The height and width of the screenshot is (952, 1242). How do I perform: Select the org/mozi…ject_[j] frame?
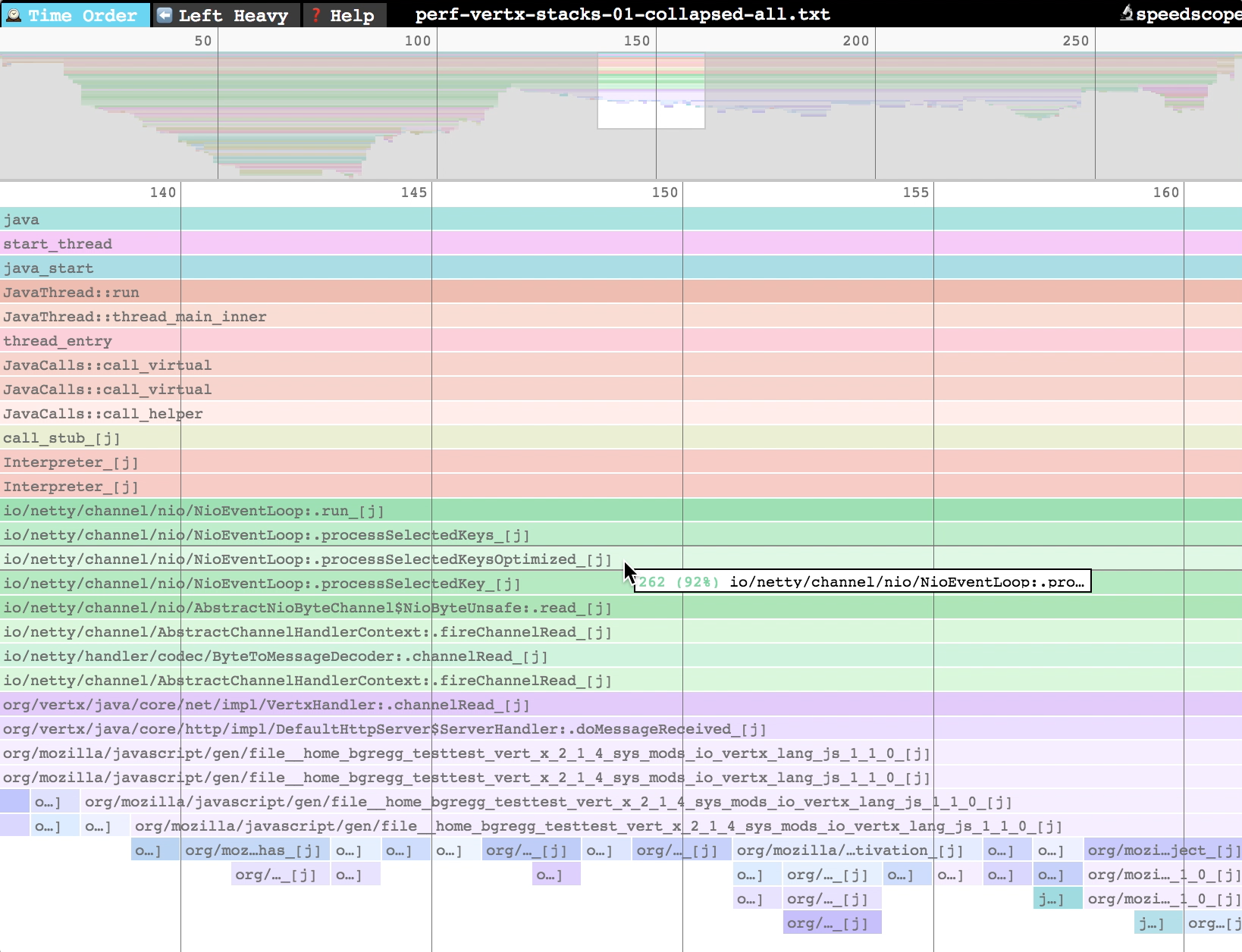tap(1163, 850)
